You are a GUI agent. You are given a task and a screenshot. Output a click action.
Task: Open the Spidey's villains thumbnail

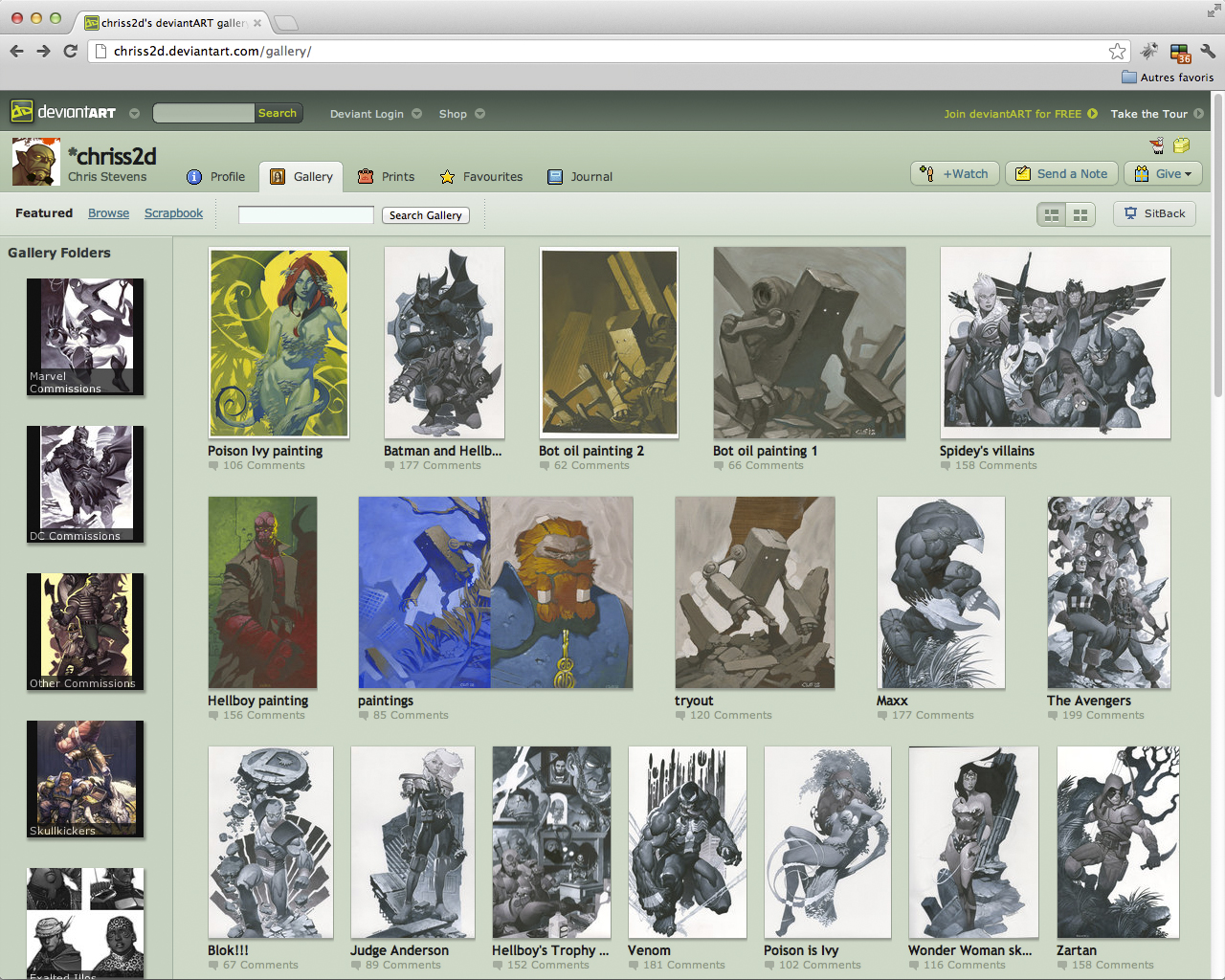click(x=1055, y=343)
